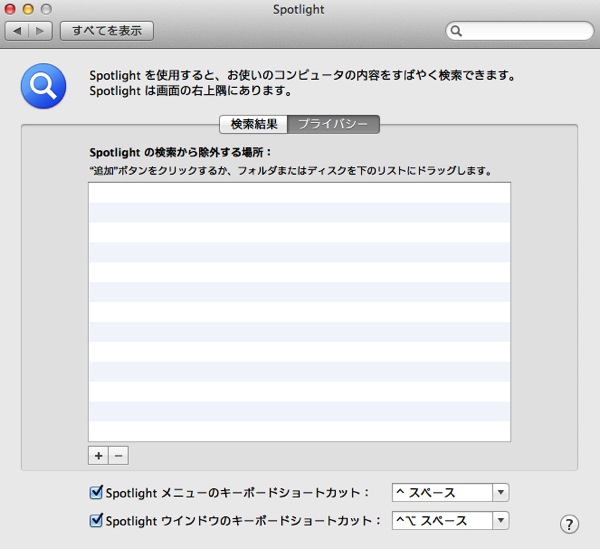Click the forward navigation arrow

(40, 31)
